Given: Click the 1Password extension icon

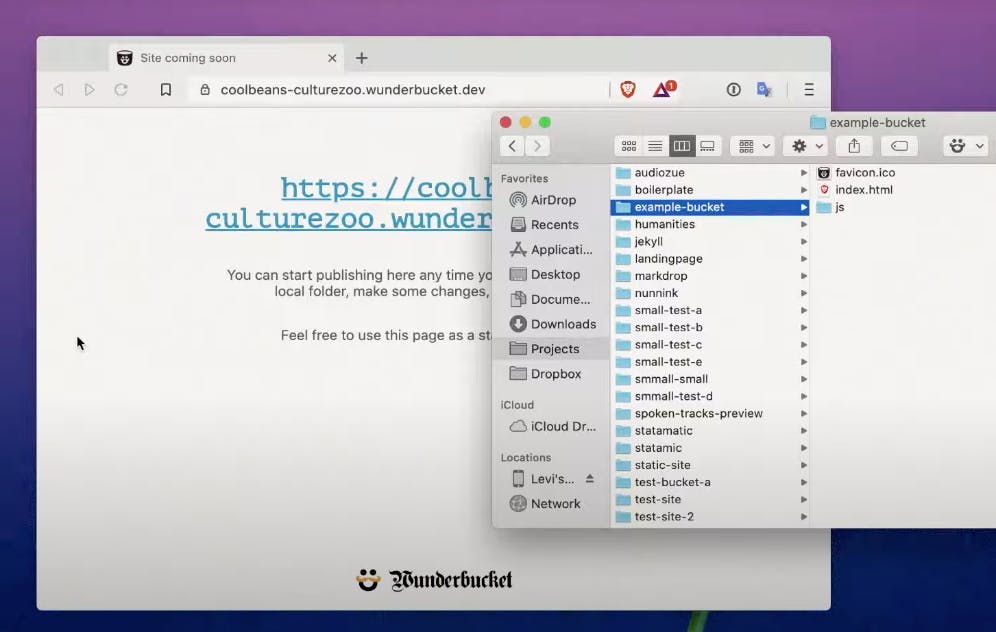Looking at the screenshot, I should 734,90.
